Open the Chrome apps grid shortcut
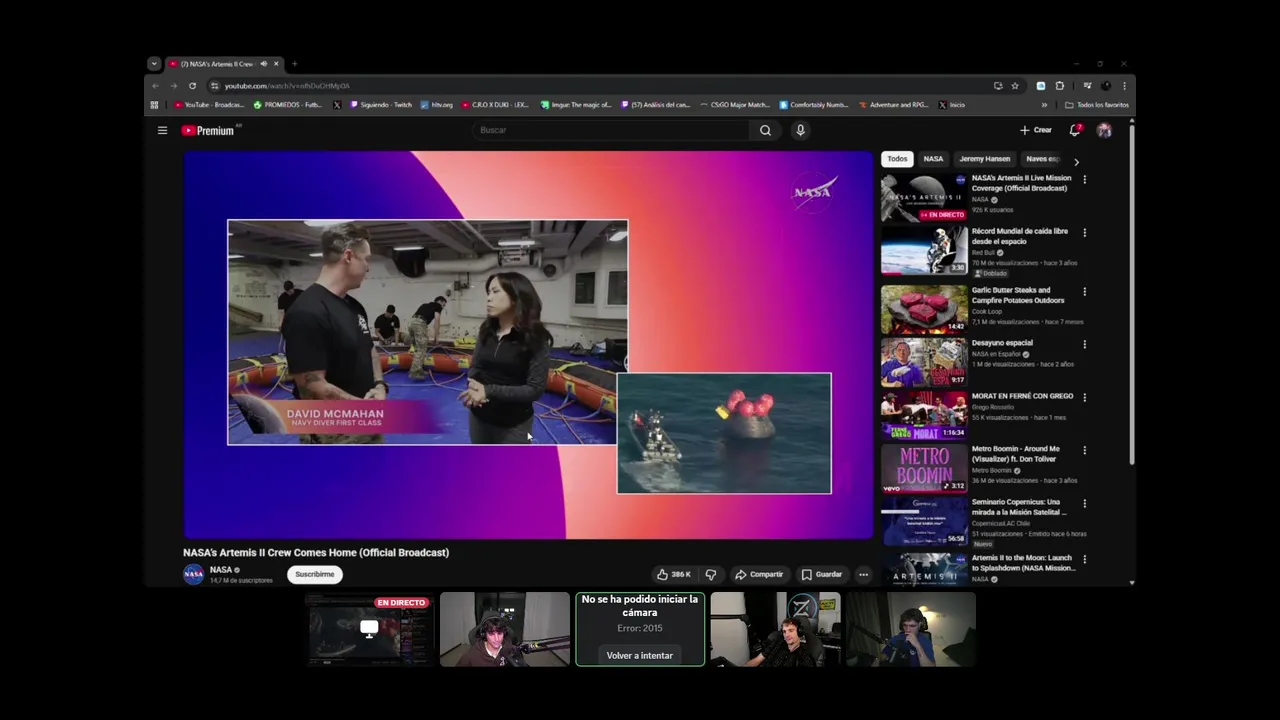This screenshot has height=720, width=1280. (154, 105)
